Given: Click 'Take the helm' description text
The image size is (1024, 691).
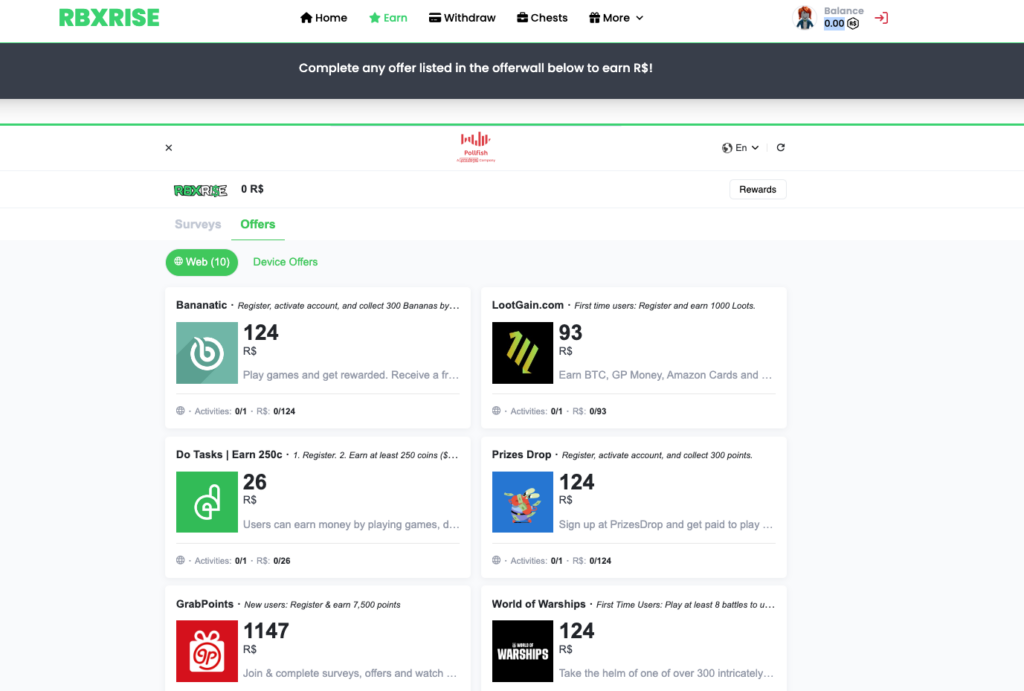Looking at the screenshot, I should click(x=666, y=673).
